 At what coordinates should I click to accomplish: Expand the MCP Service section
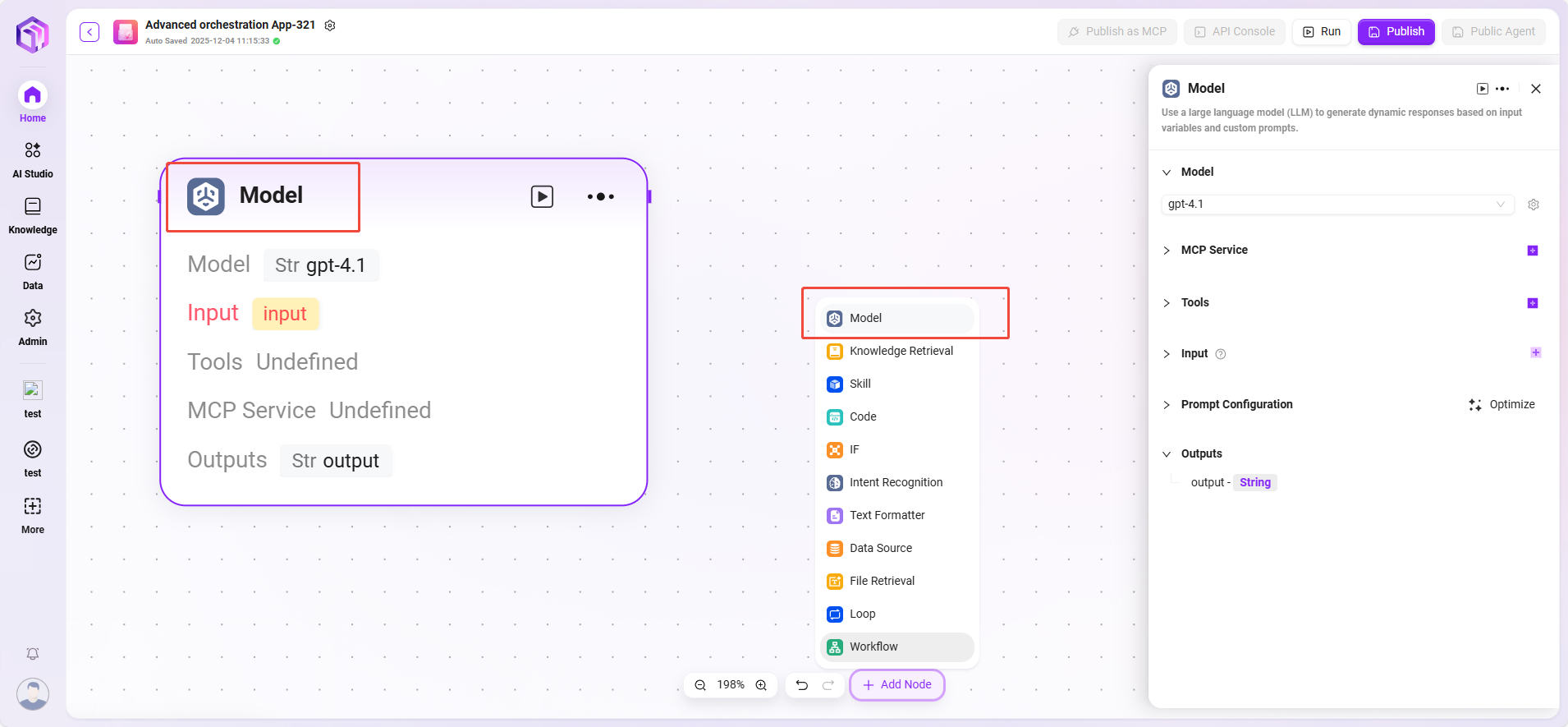click(1167, 251)
